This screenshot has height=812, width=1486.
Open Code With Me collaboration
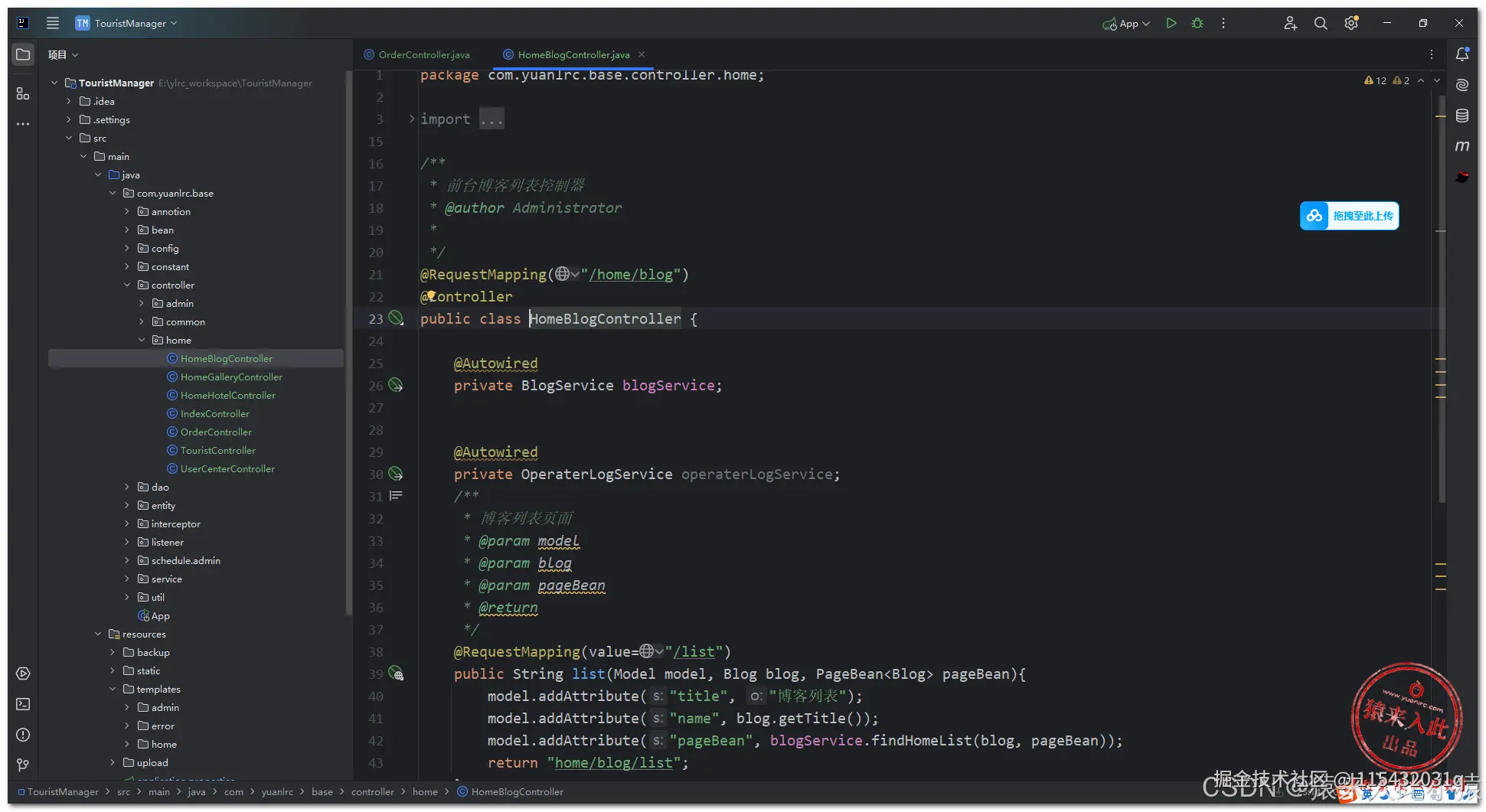1290,23
